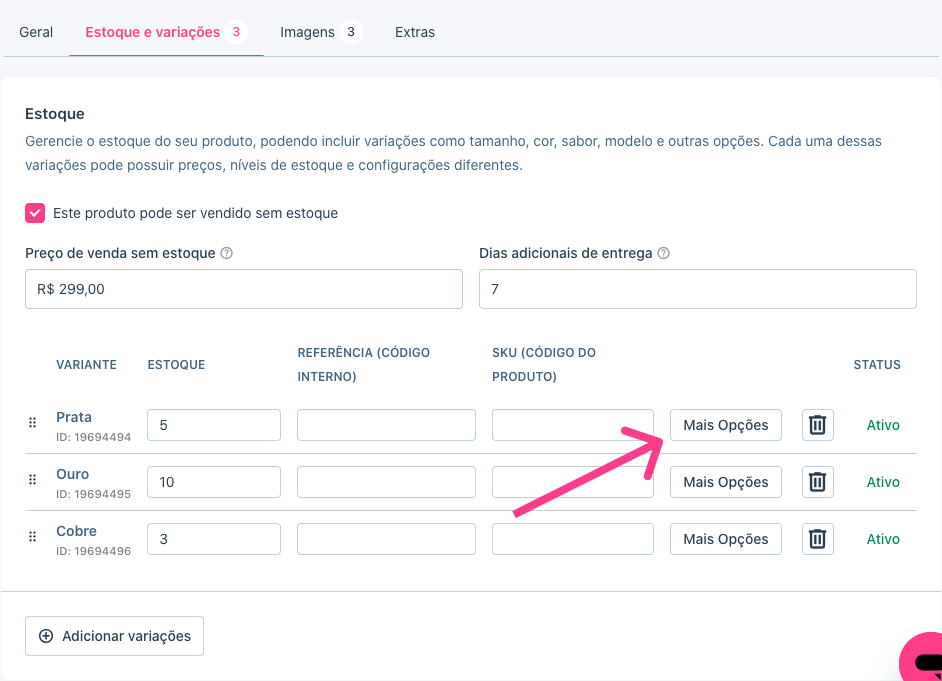Click the ID: 19694495 text

[94, 494]
